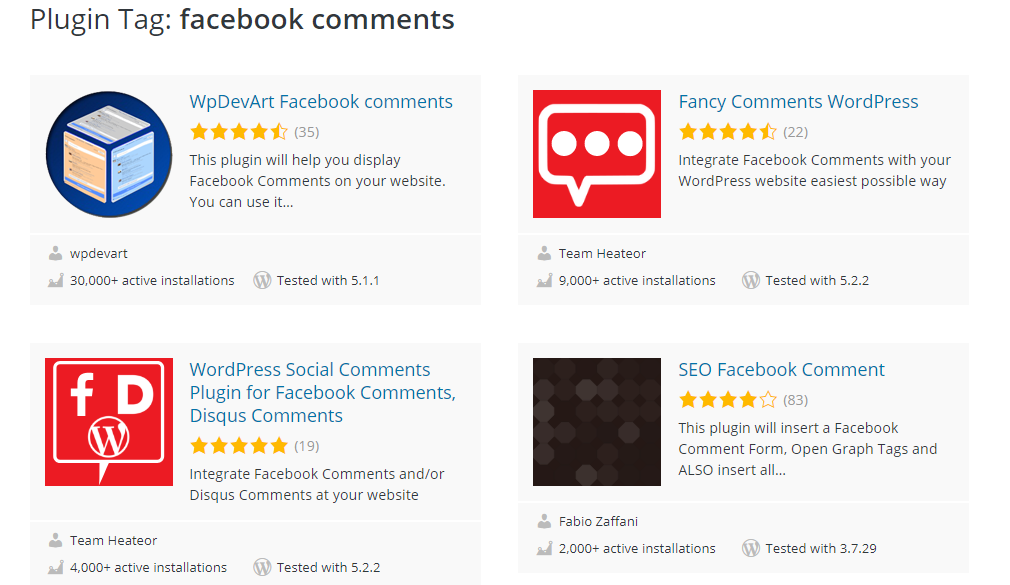Click the star rating with 22 reviews
The image size is (1010, 585).
(x=728, y=132)
